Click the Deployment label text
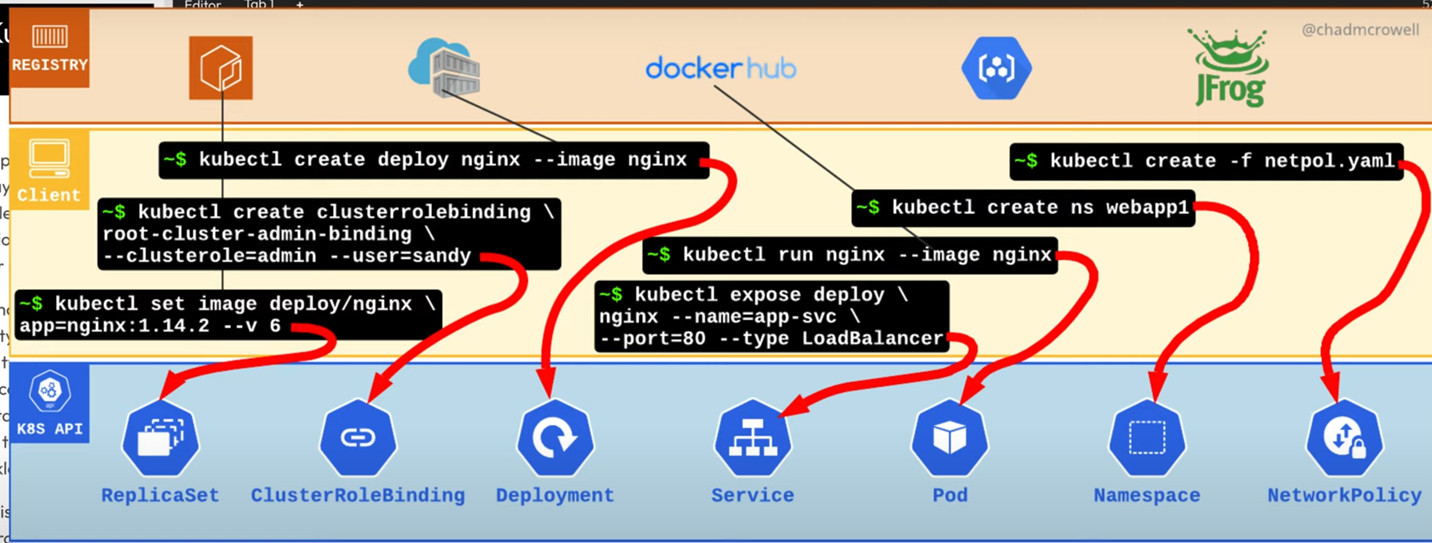Screen dimensions: 1432x543 click(x=555, y=495)
